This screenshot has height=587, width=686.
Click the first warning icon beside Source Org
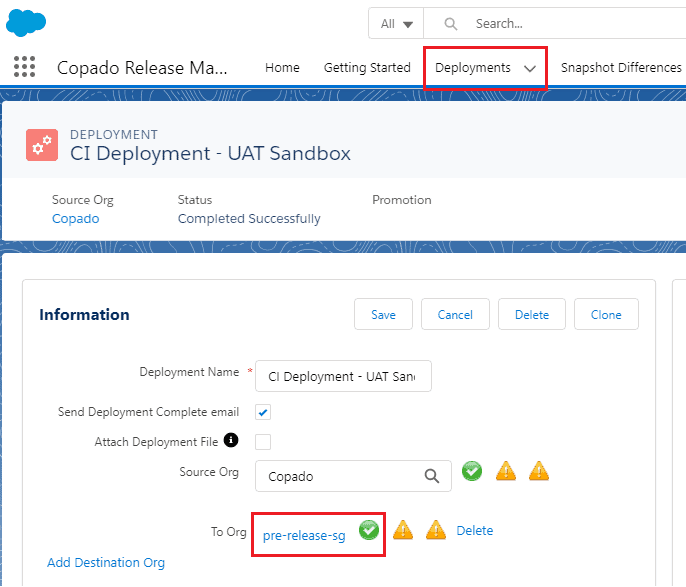pos(506,471)
